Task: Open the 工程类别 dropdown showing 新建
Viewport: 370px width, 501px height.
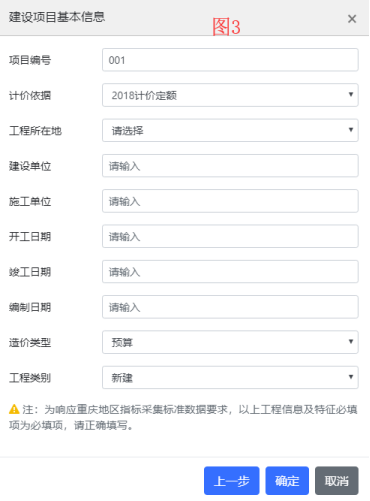Action: pyautogui.click(x=230, y=377)
